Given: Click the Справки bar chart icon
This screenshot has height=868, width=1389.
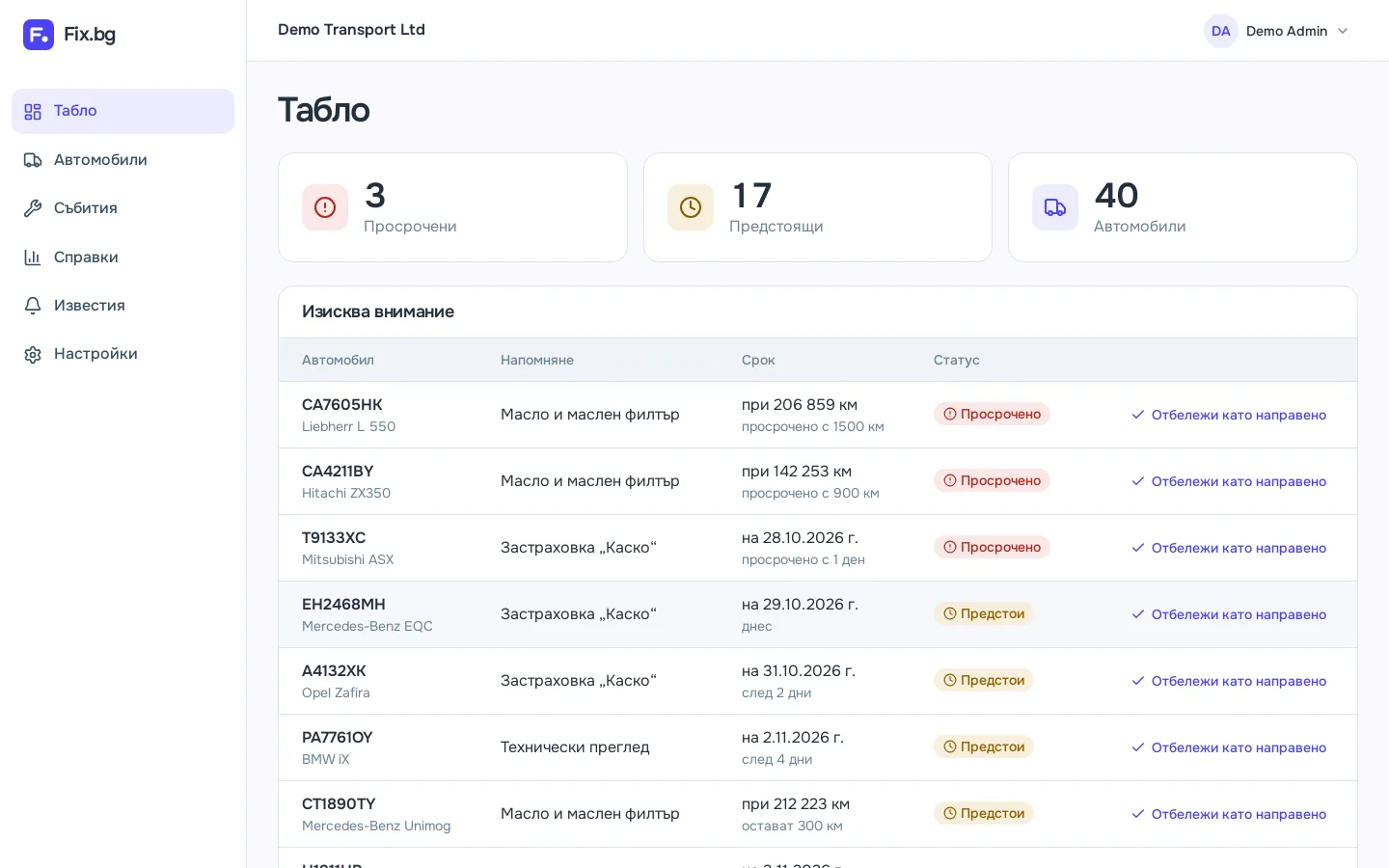Looking at the screenshot, I should point(33,258).
